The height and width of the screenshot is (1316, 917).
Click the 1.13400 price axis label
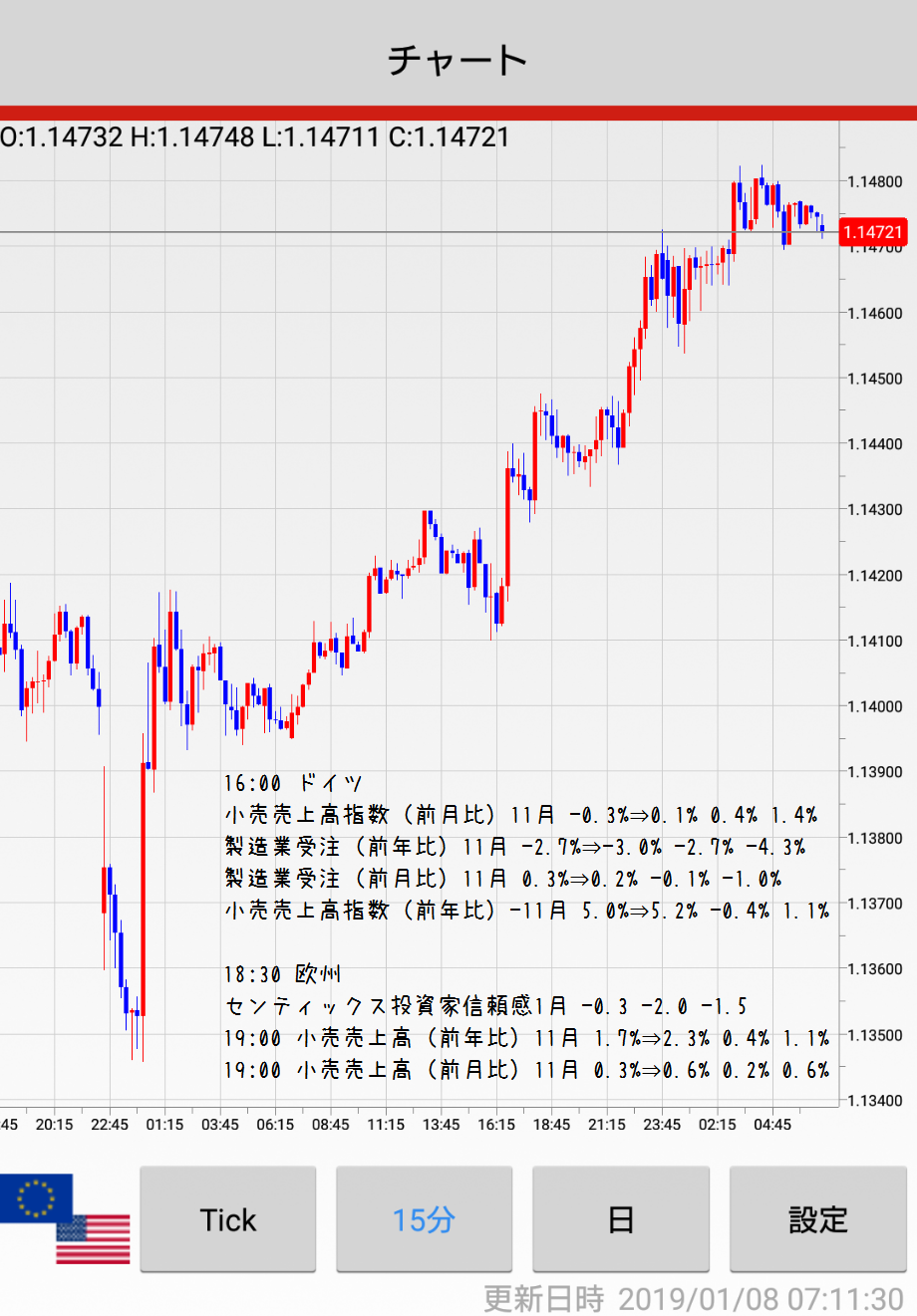(x=874, y=1101)
